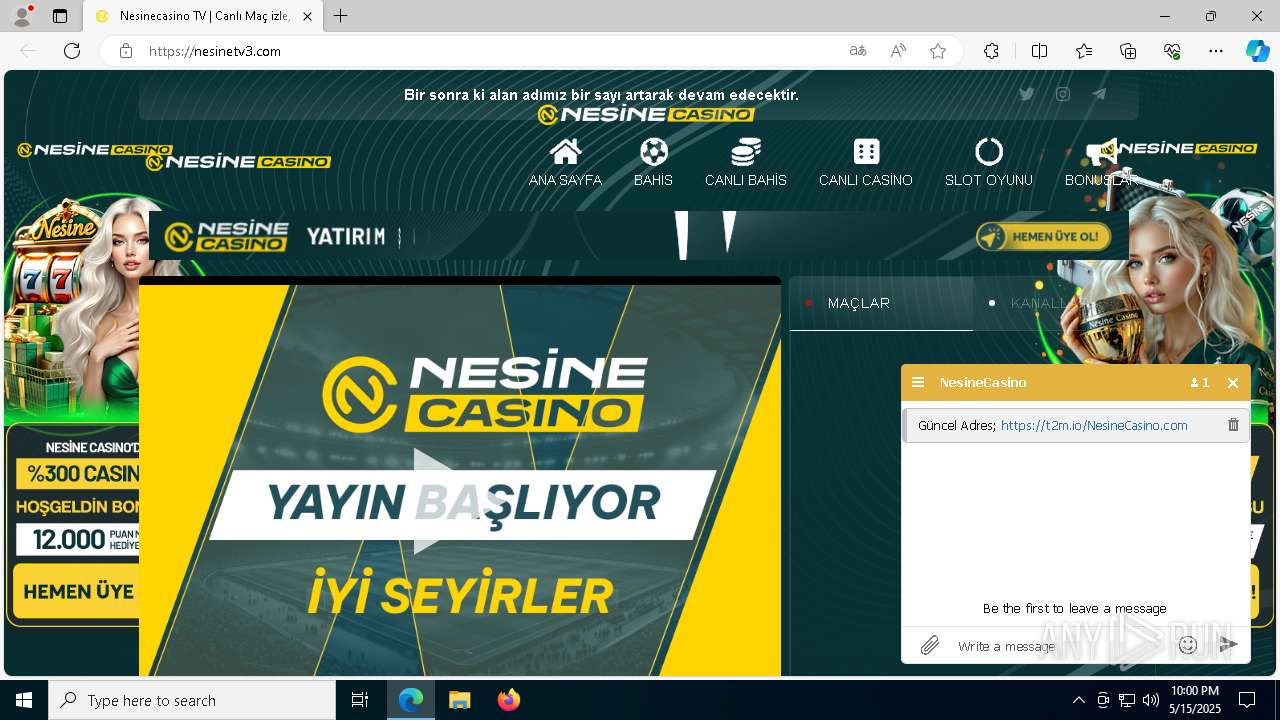
Task: Show hidden system tray icons
Action: [x=1078, y=700]
